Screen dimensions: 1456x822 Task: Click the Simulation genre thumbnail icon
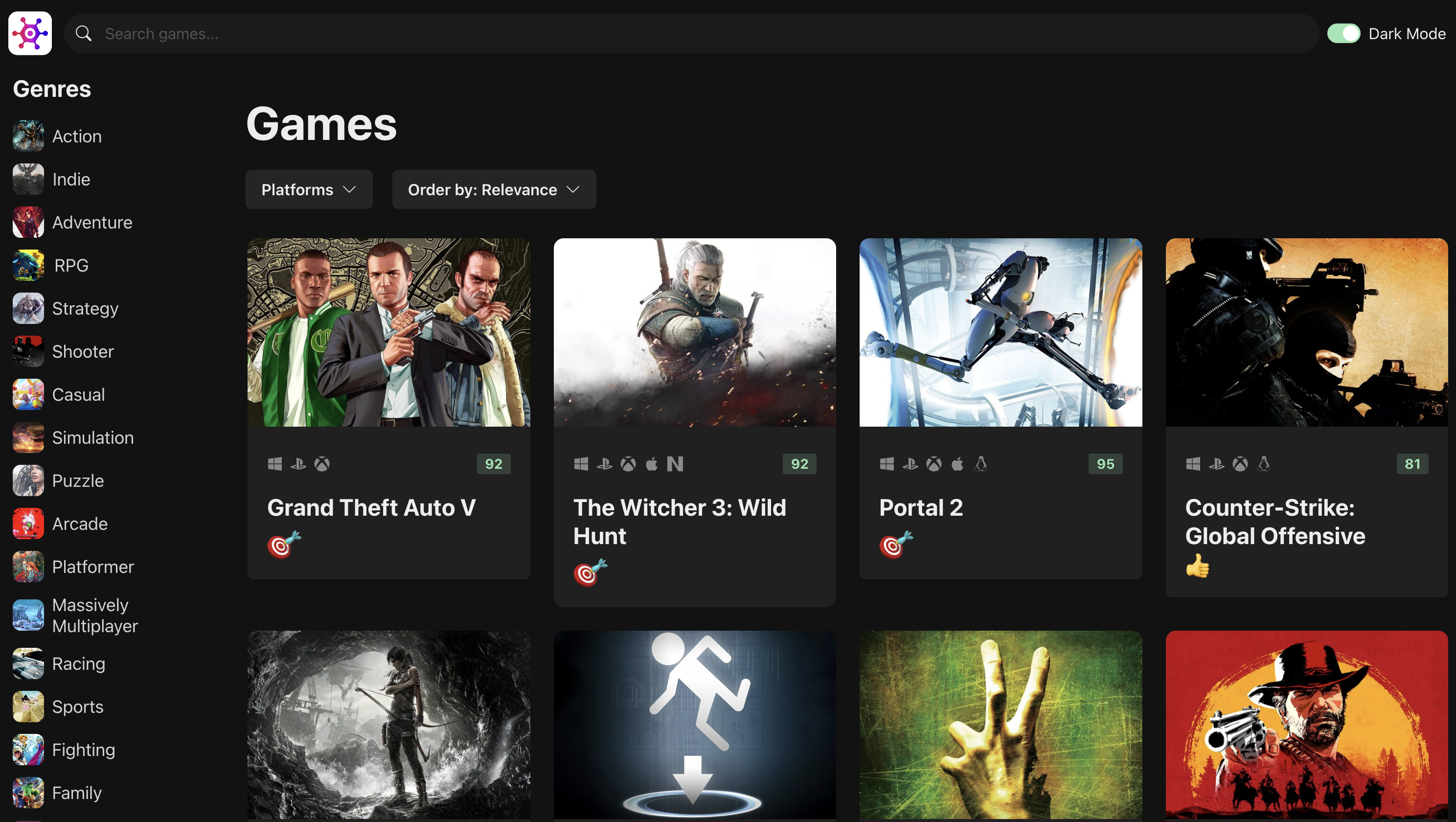28,437
